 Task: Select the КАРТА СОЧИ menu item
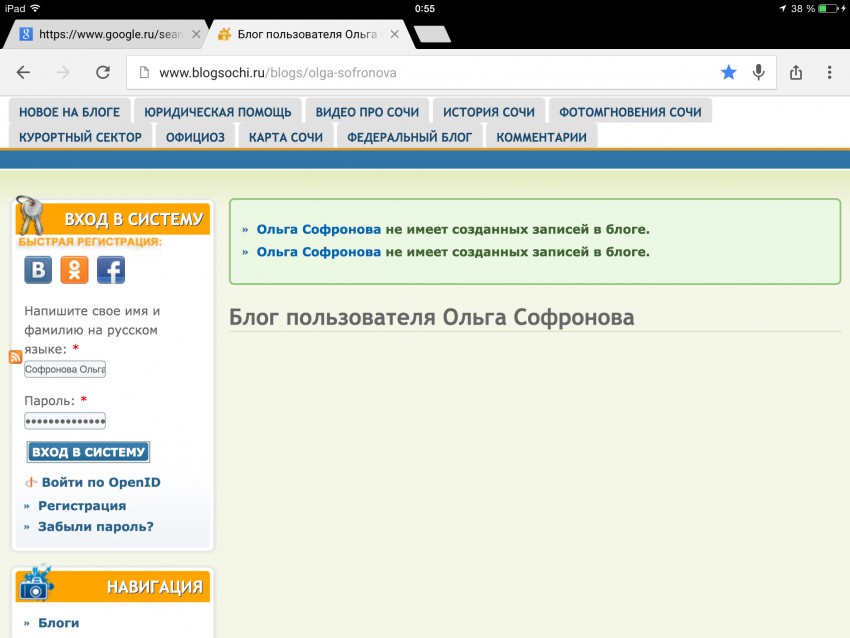pyautogui.click(x=285, y=136)
